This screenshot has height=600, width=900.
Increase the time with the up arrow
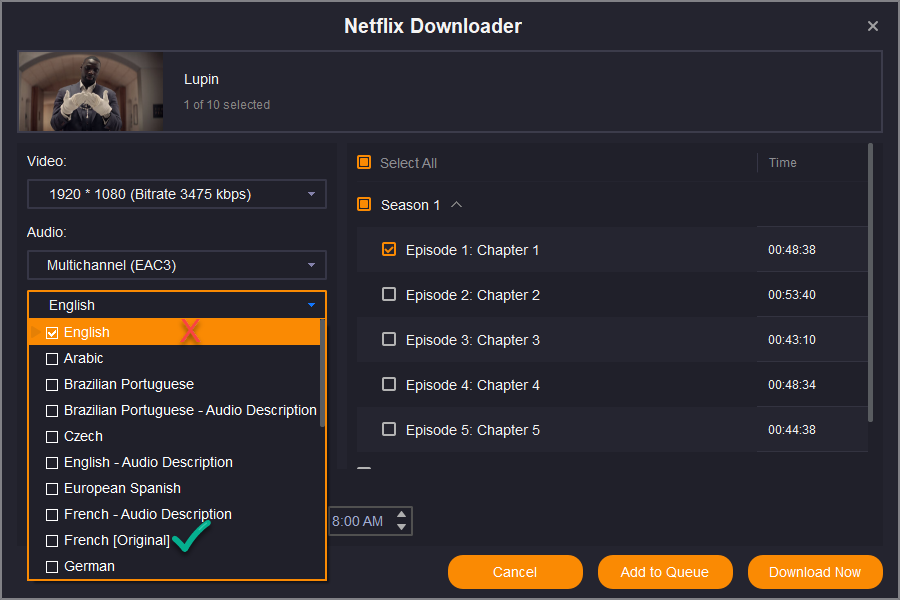402,514
